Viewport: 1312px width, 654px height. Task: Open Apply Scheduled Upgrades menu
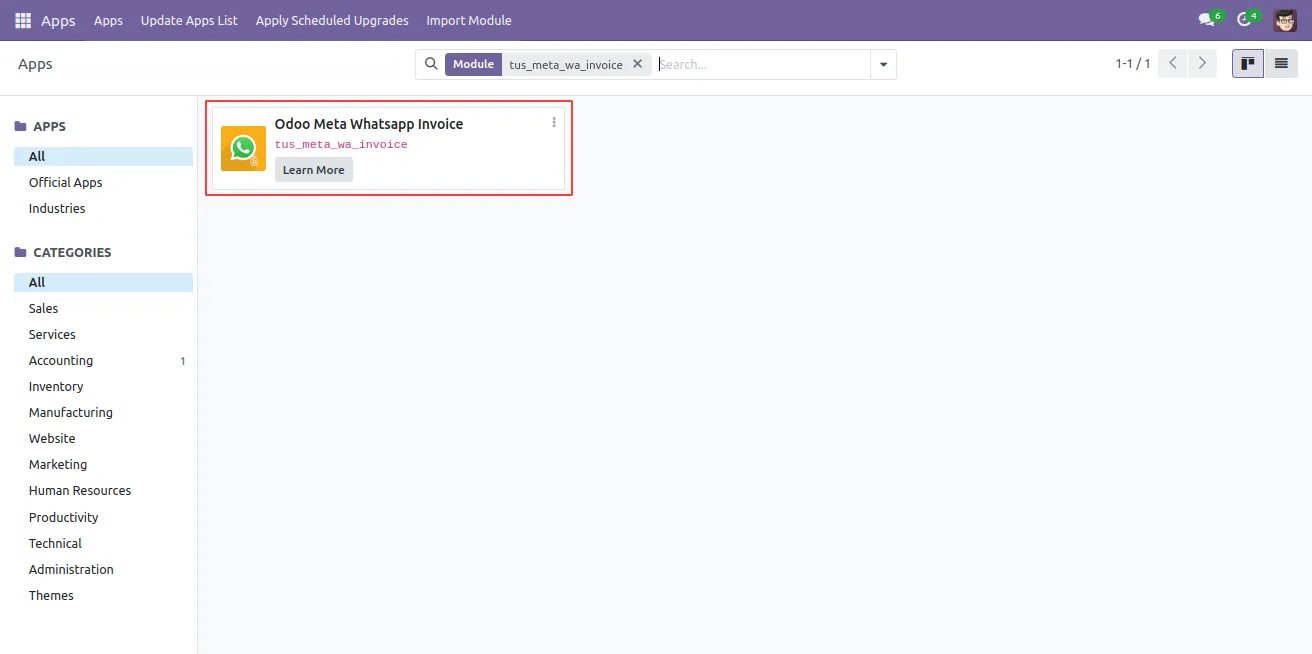[332, 20]
